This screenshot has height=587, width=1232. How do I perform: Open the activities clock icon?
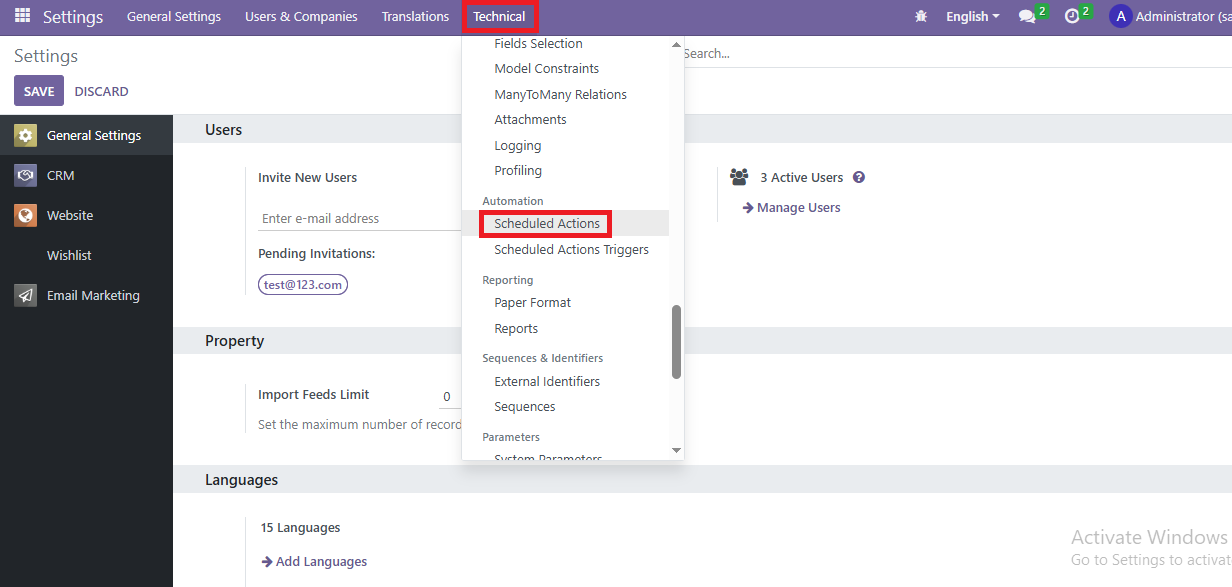[x=1072, y=17]
